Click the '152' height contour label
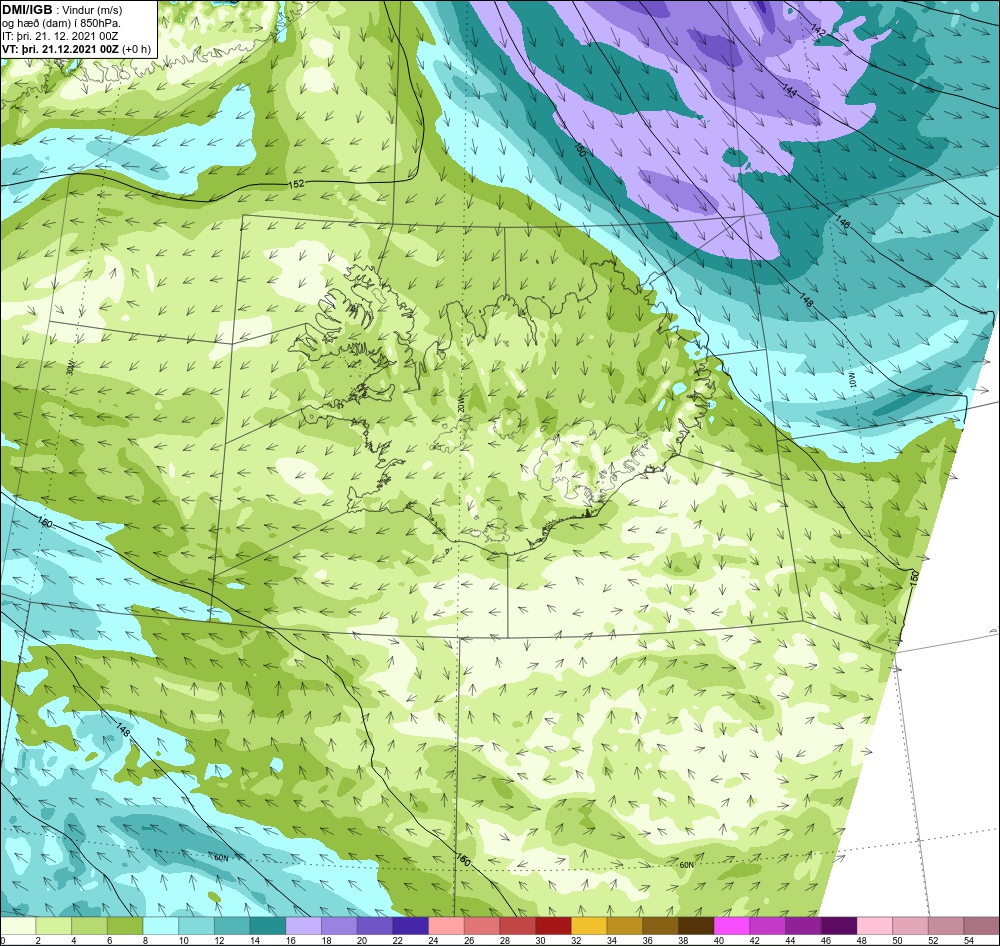Screen dimensions: 1000x946 (296, 184)
